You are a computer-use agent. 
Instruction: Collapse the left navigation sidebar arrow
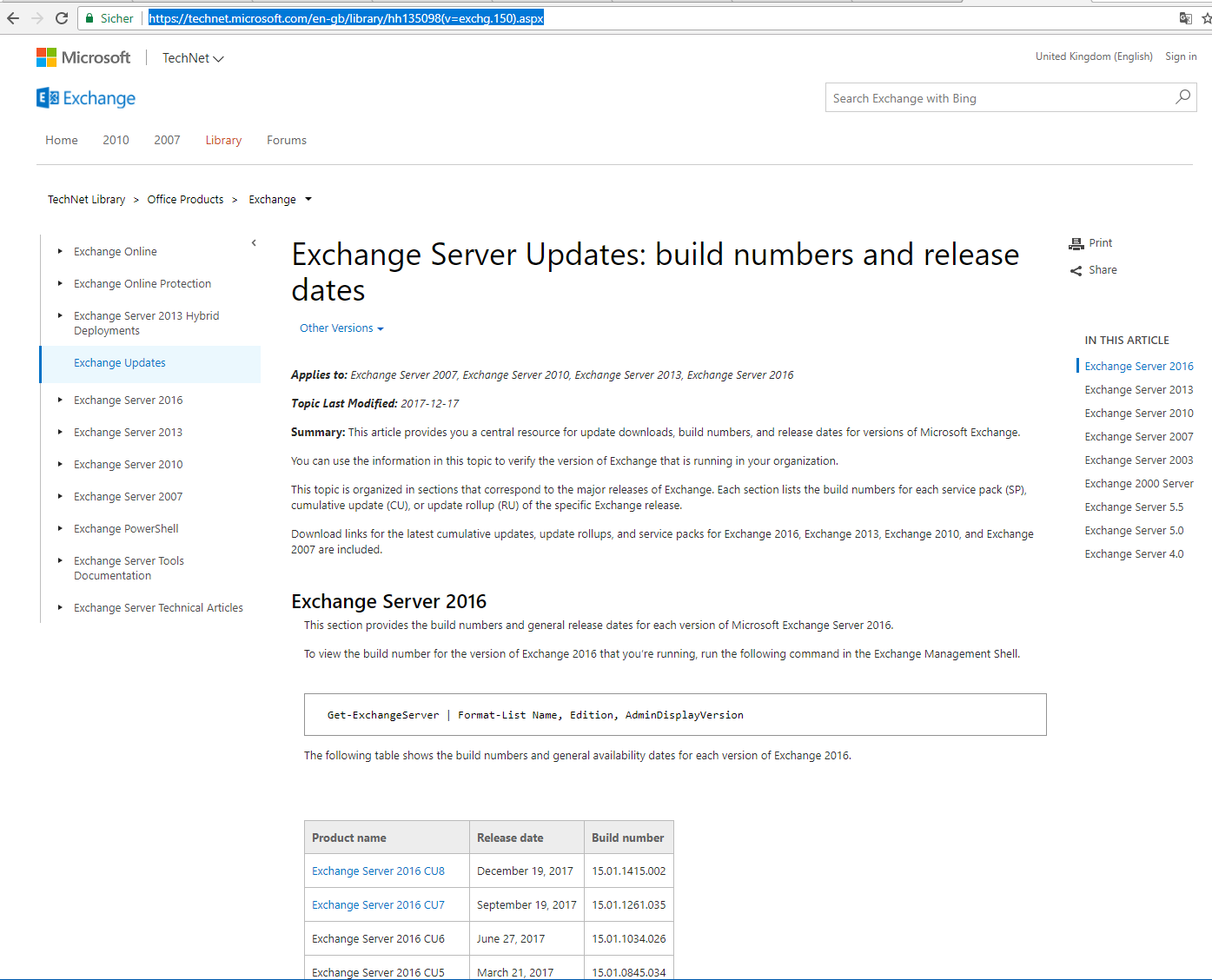[x=254, y=243]
